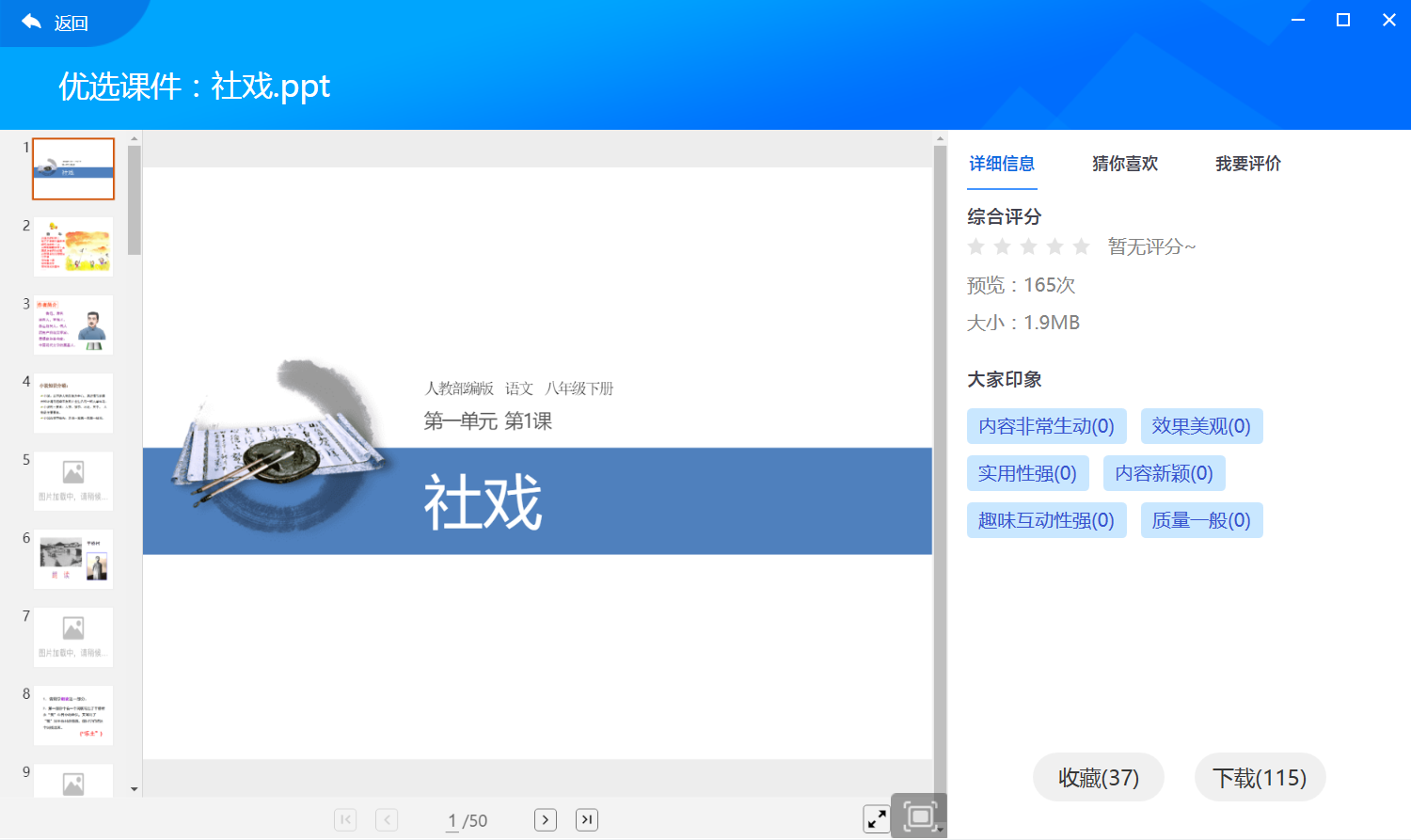Toggle the 效果美观 impression tag
The height and width of the screenshot is (840, 1411).
tap(1200, 426)
